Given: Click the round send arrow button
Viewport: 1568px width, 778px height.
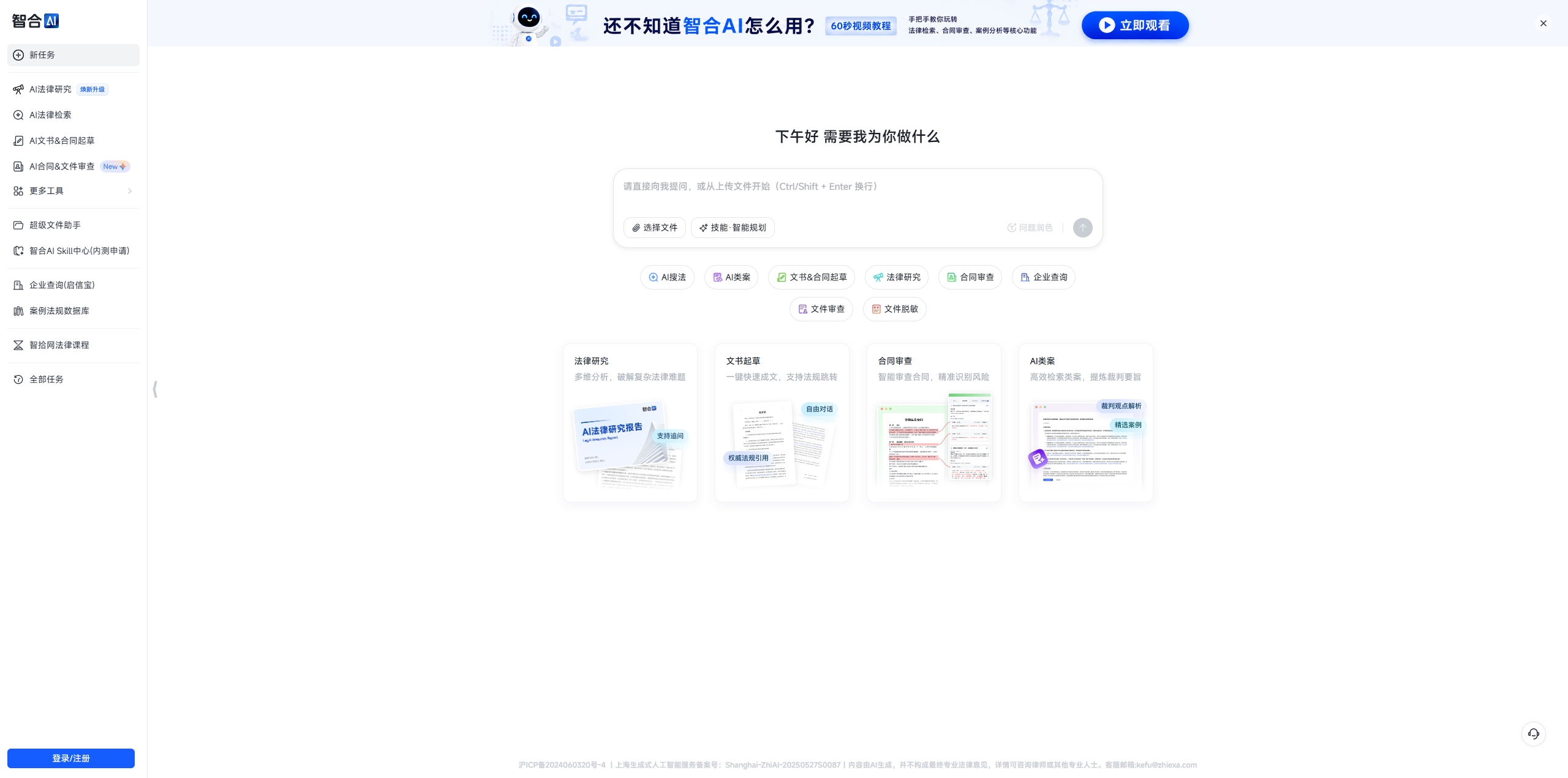Looking at the screenshot, I should pyautogui.click(x=1083, y=228).
